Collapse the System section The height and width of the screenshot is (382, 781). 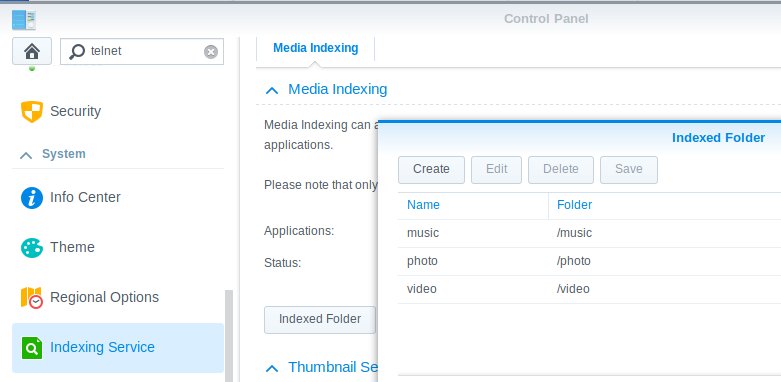[26, 155]
